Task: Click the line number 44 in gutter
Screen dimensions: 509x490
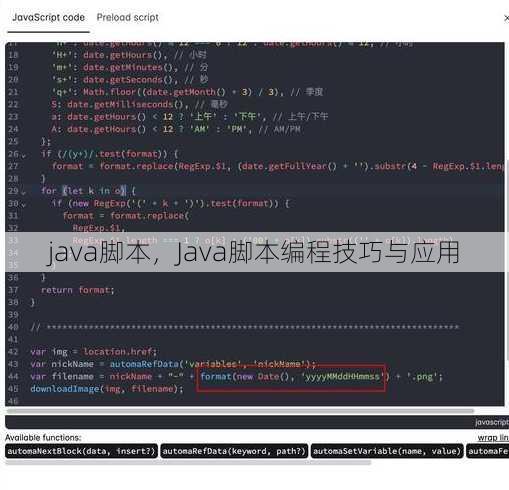Action: click(13, 377)
